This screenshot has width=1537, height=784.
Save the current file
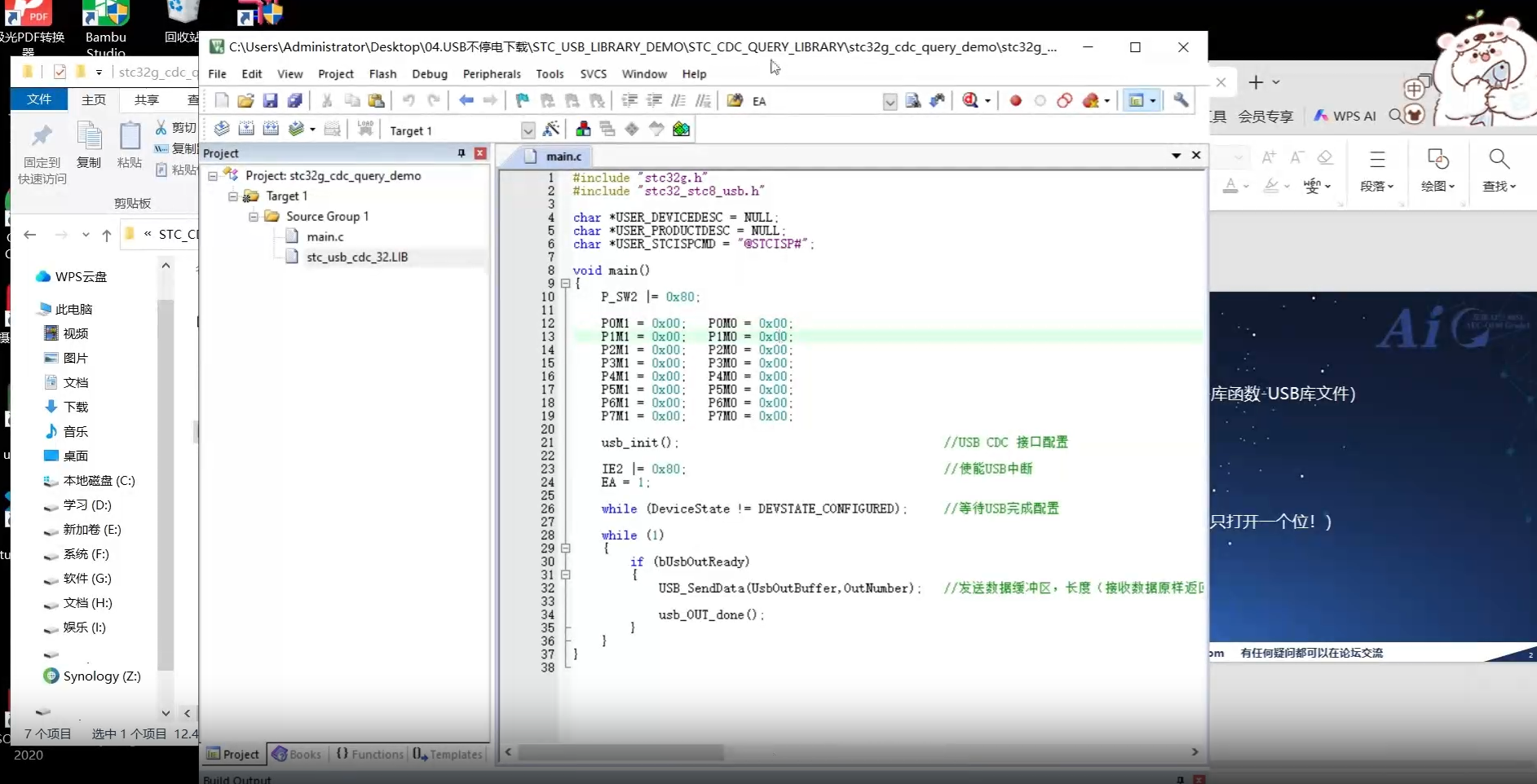[x=270, y=100]
